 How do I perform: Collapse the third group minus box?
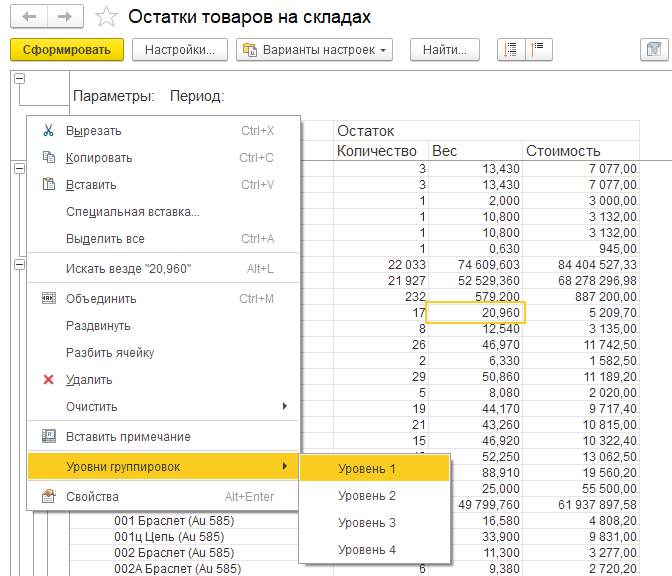click(19, 265)
